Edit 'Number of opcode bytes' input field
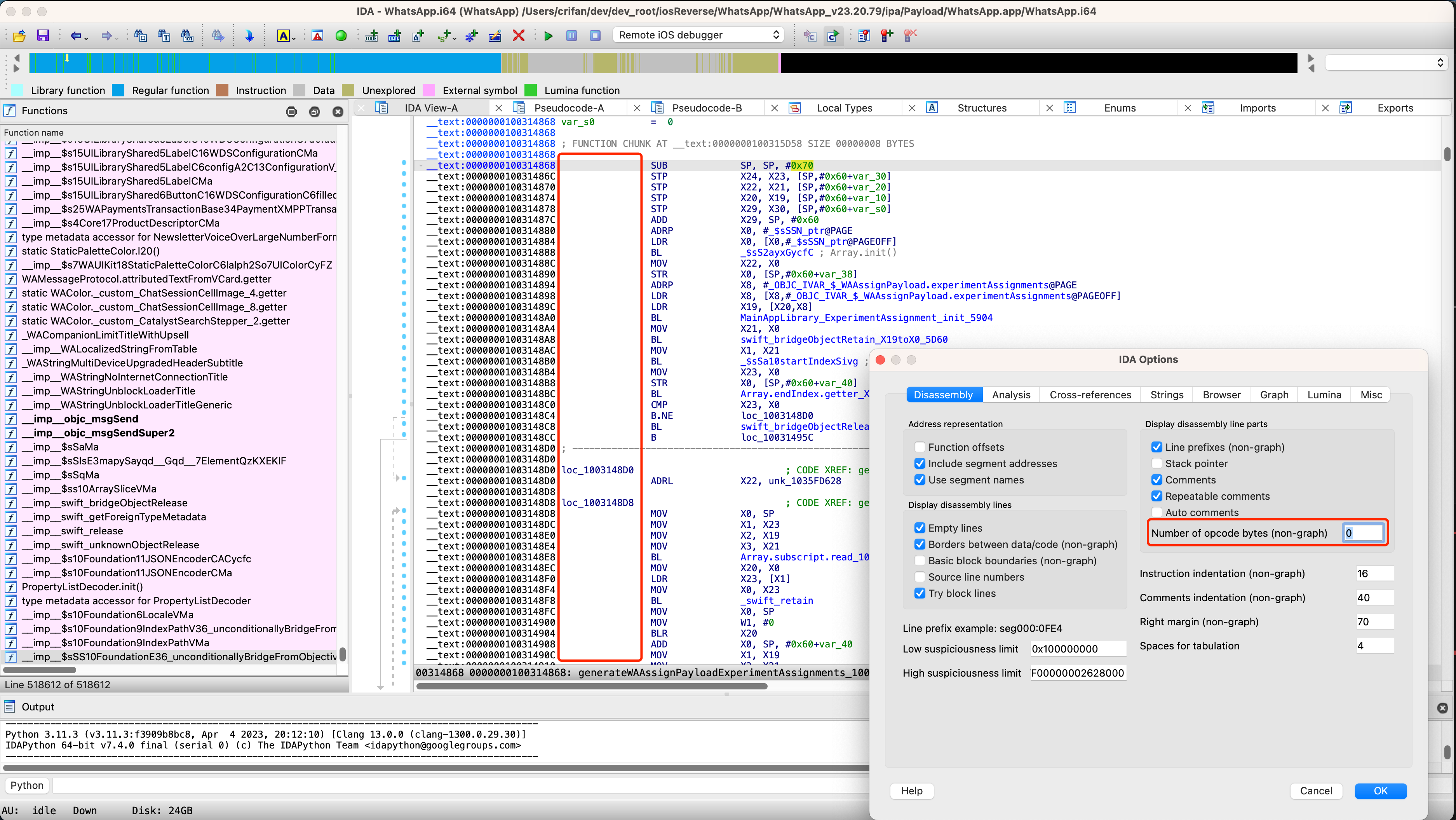Image resolution: width=1456 pixels, height=820 pixels. [1362, 532]
